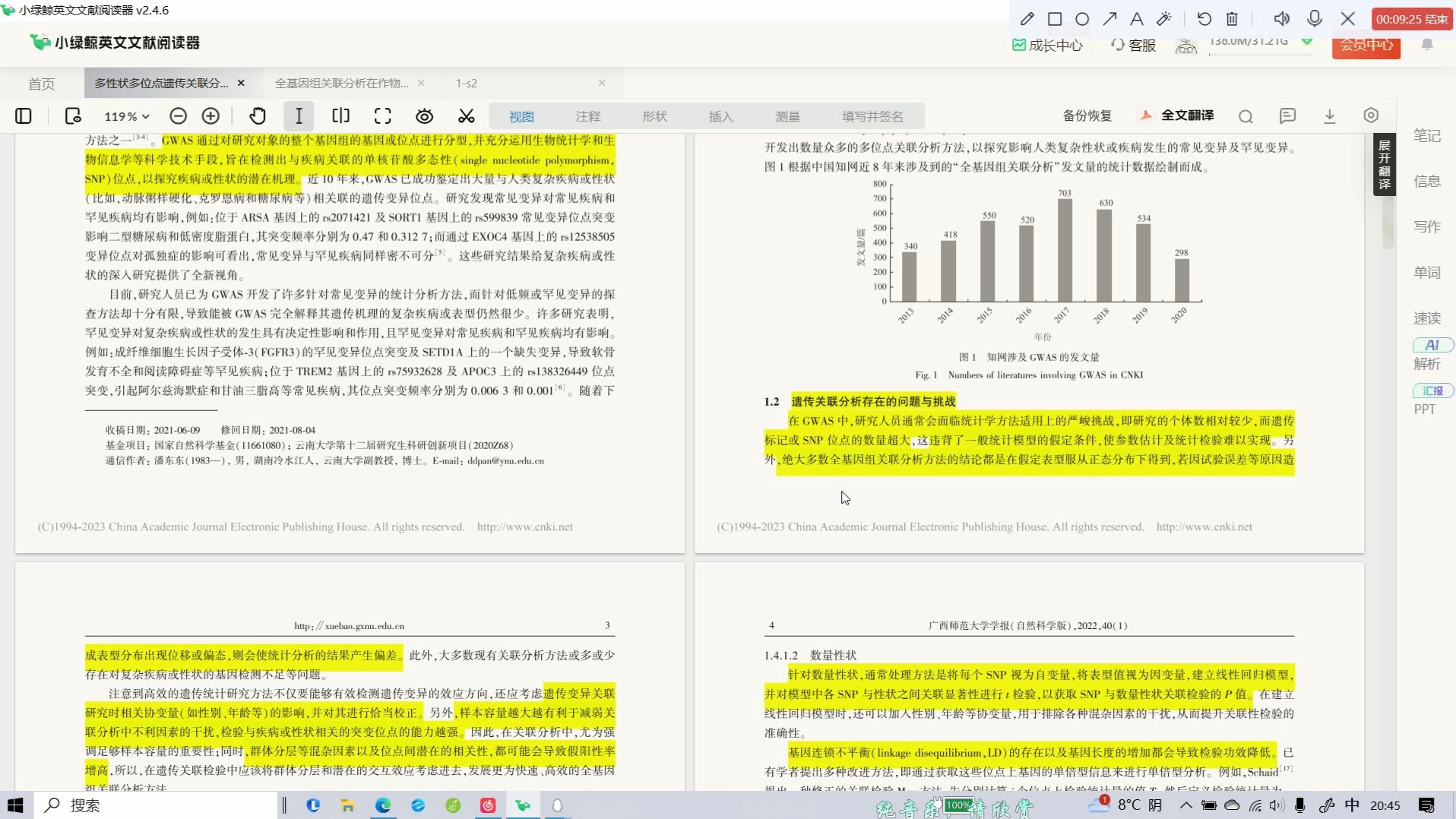Screen dimensions: 1456x819
Task: Switch to the 视图 tab
Action: (x=521, y=116)
